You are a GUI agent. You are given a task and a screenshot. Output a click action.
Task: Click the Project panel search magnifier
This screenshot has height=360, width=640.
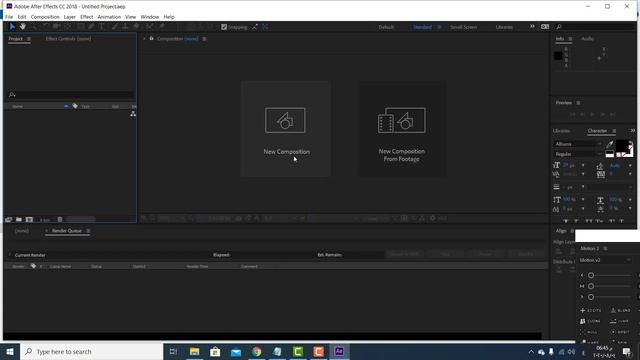[12, 95]
